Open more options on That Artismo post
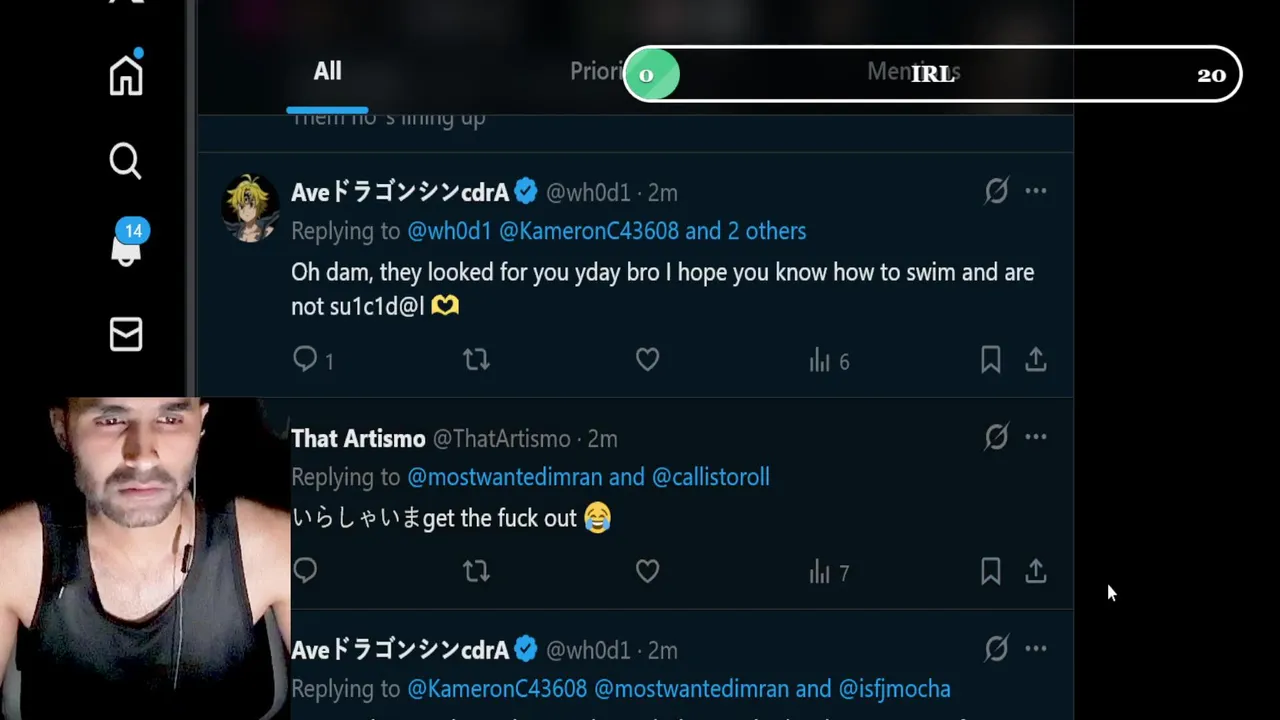The width and height of the screenshot is (1280, 720). coord(1036,437)
